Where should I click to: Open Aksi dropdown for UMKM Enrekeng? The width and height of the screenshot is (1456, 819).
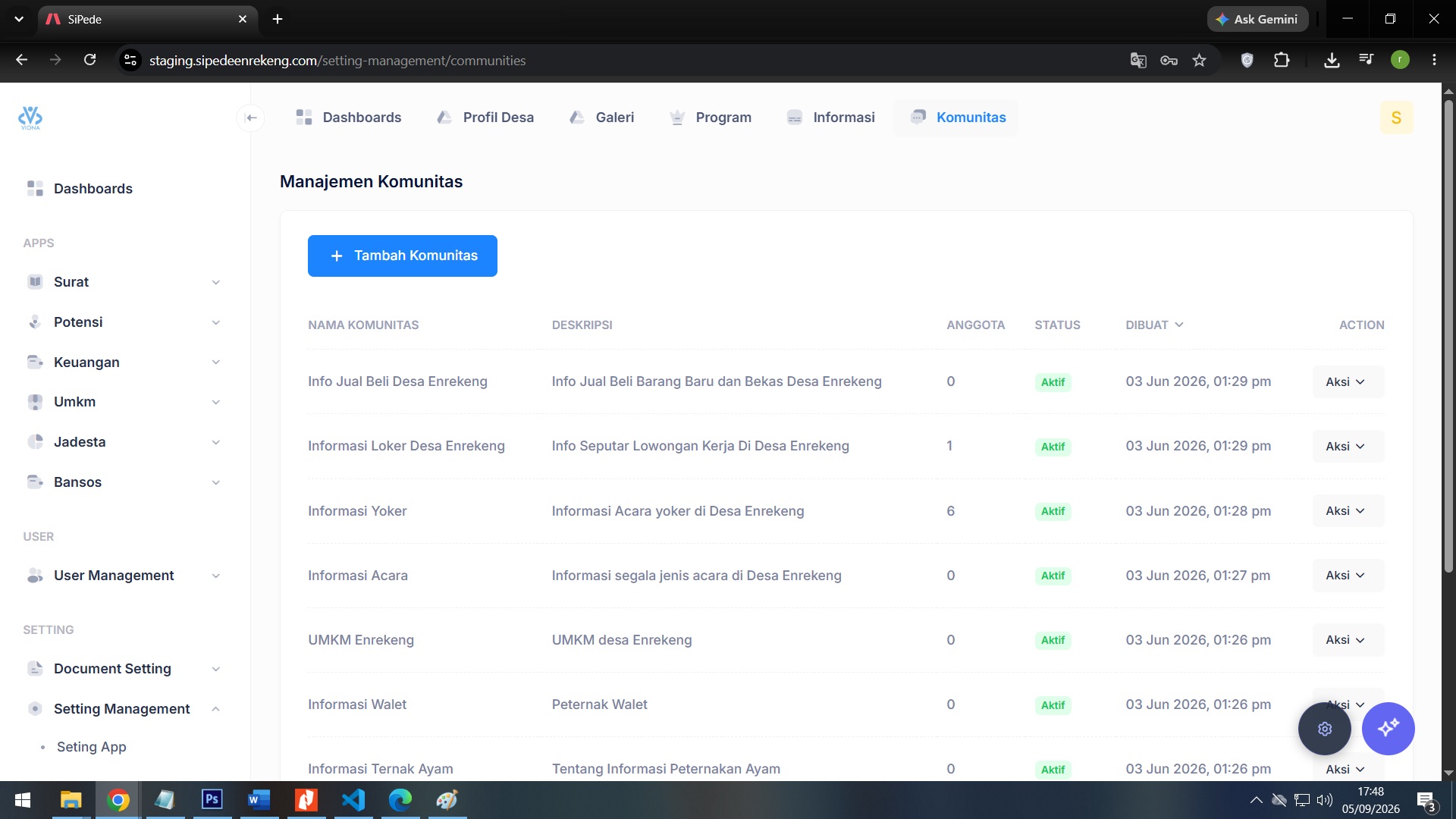pyautogui.click(x=1348, y=640)
